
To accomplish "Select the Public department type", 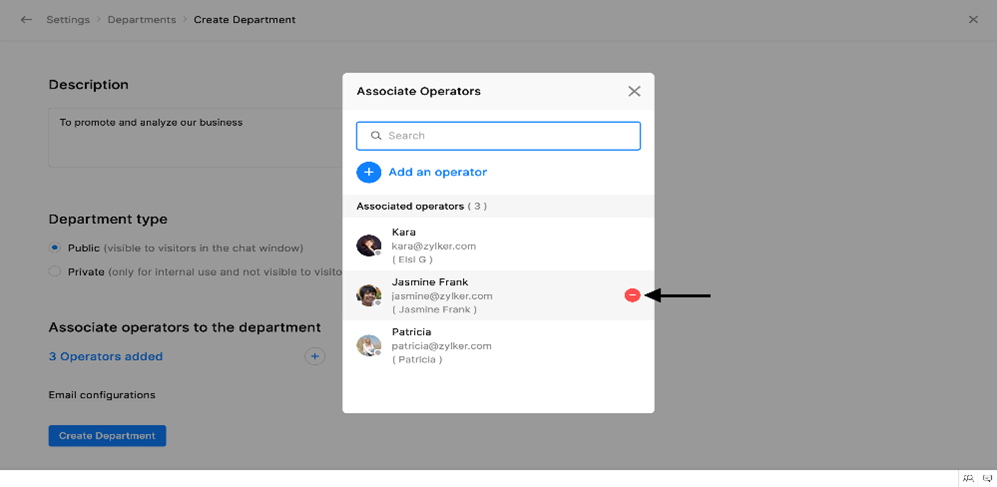I will pyautogui.click(x=55, y=247).
